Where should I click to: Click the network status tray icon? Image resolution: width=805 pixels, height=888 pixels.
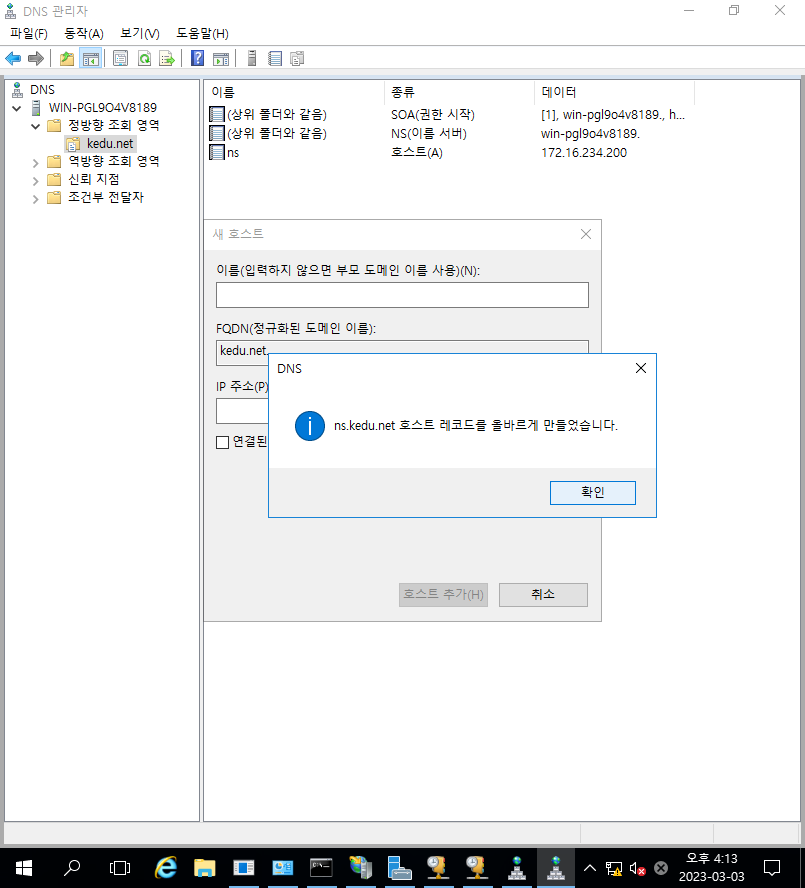pyautogui.click(x=614, y=868)
